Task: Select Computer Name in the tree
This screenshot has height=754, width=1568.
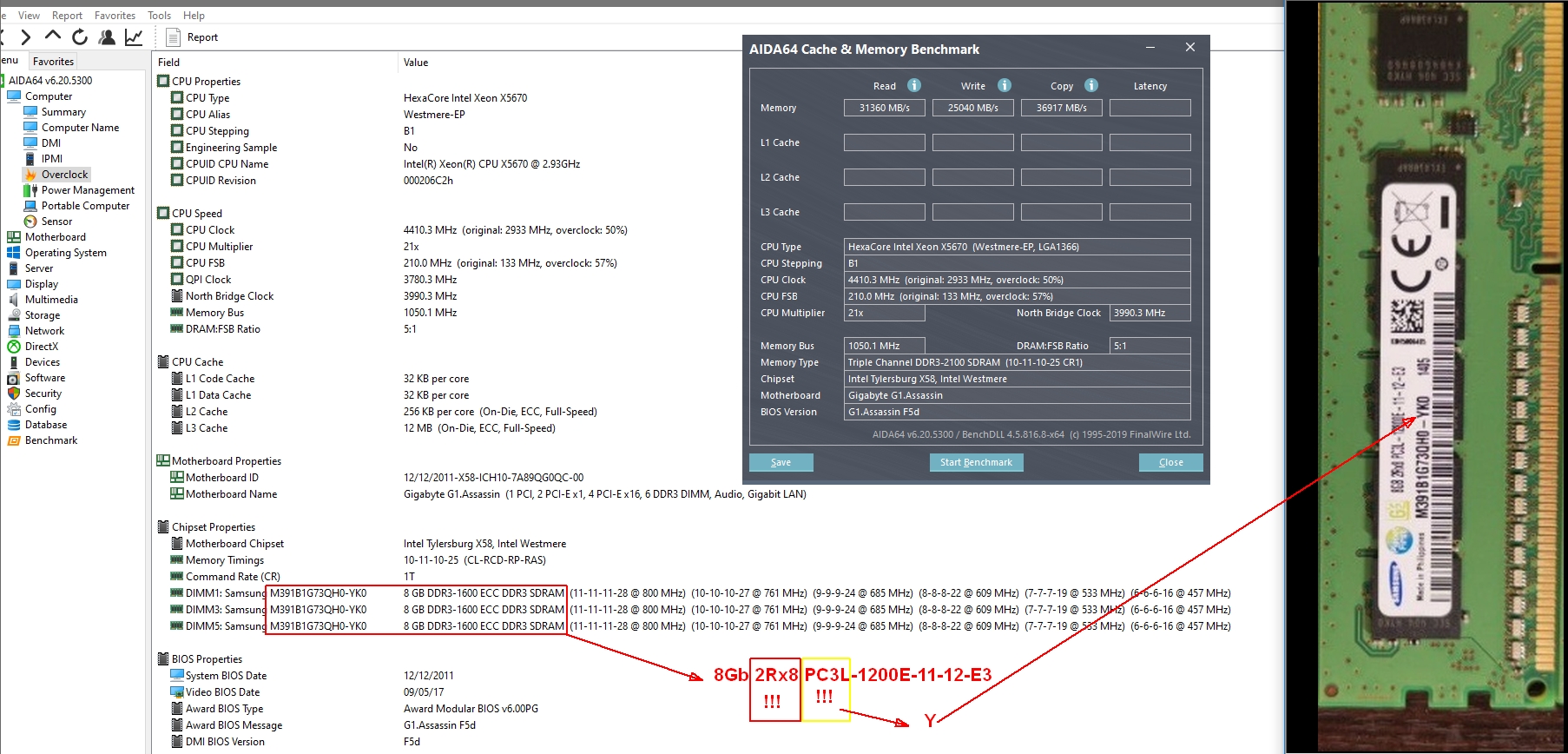Action: (80, 128)
